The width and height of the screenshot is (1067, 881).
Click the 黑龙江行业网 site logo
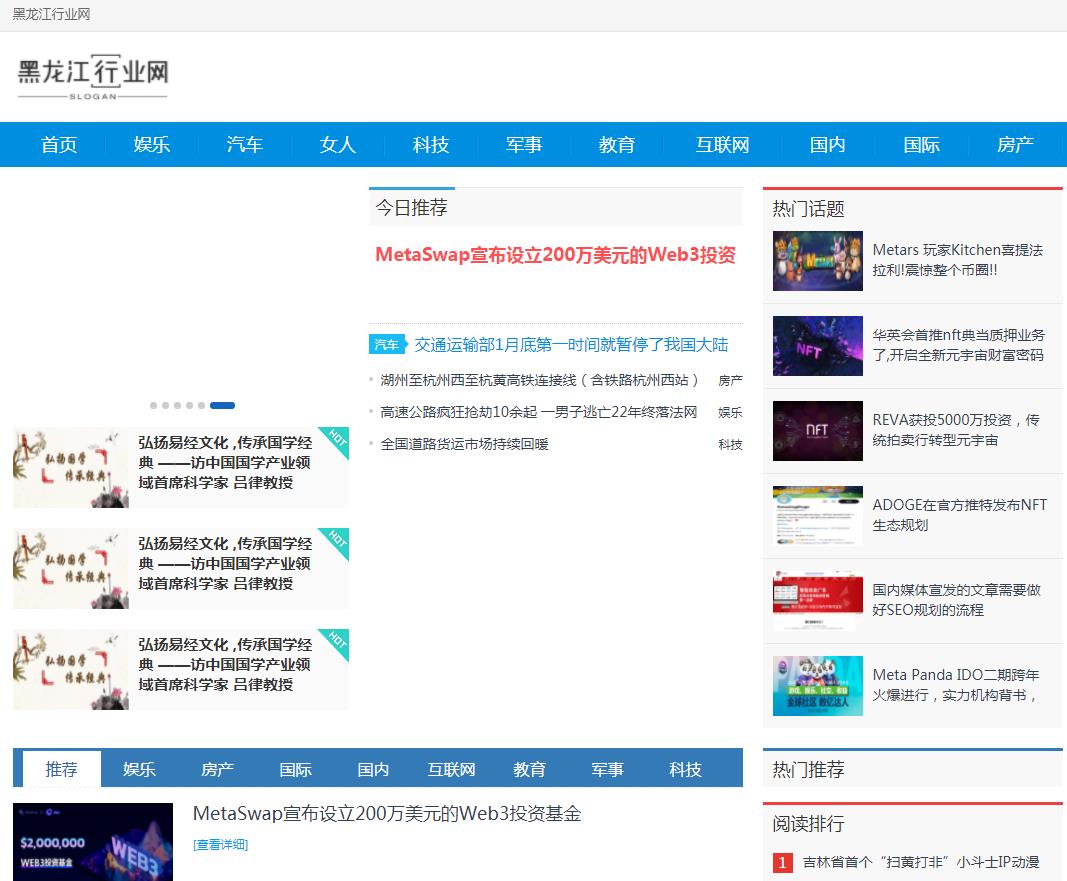(93, 78)
